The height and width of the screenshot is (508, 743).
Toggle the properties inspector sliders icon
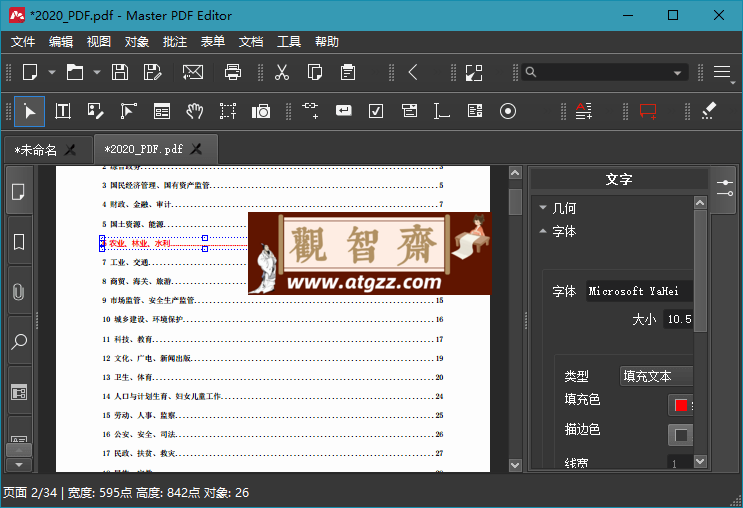tap(725, 188)
